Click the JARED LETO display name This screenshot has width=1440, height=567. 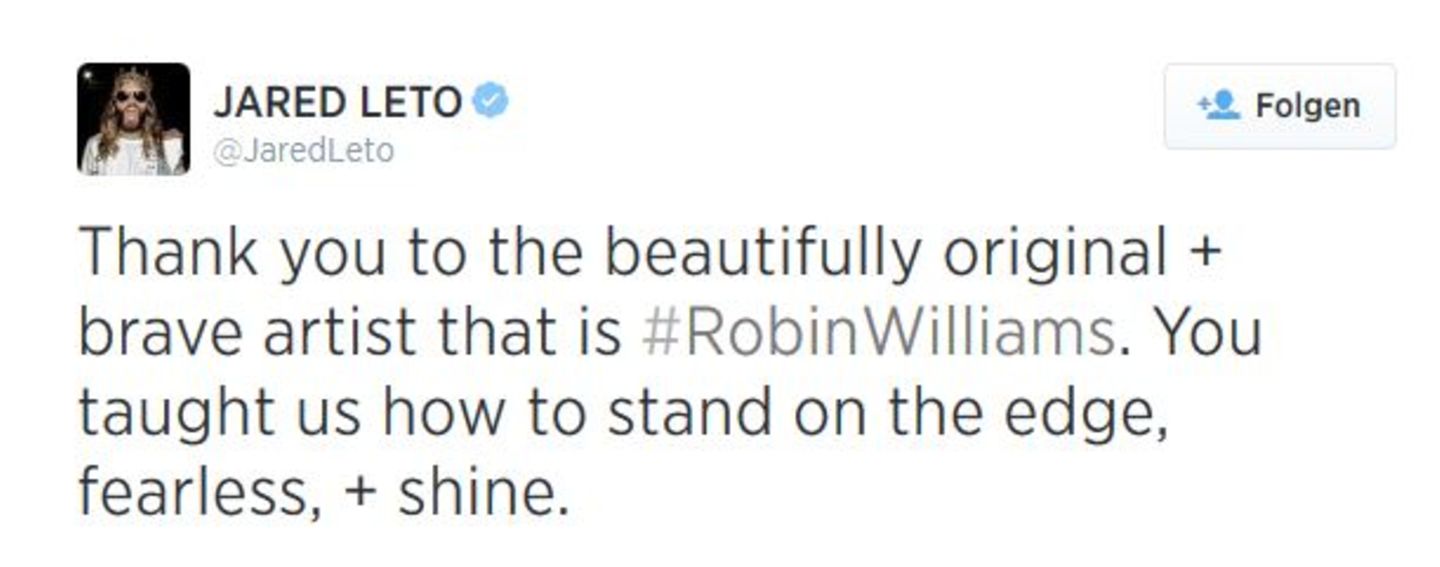tap(337, 104)
